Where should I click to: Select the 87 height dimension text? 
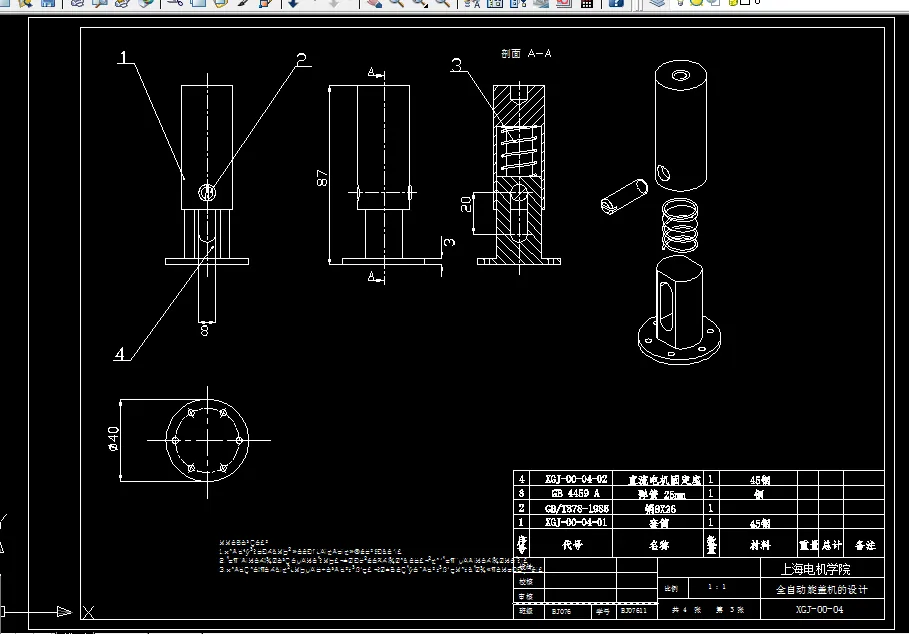(x=322, y=178)
